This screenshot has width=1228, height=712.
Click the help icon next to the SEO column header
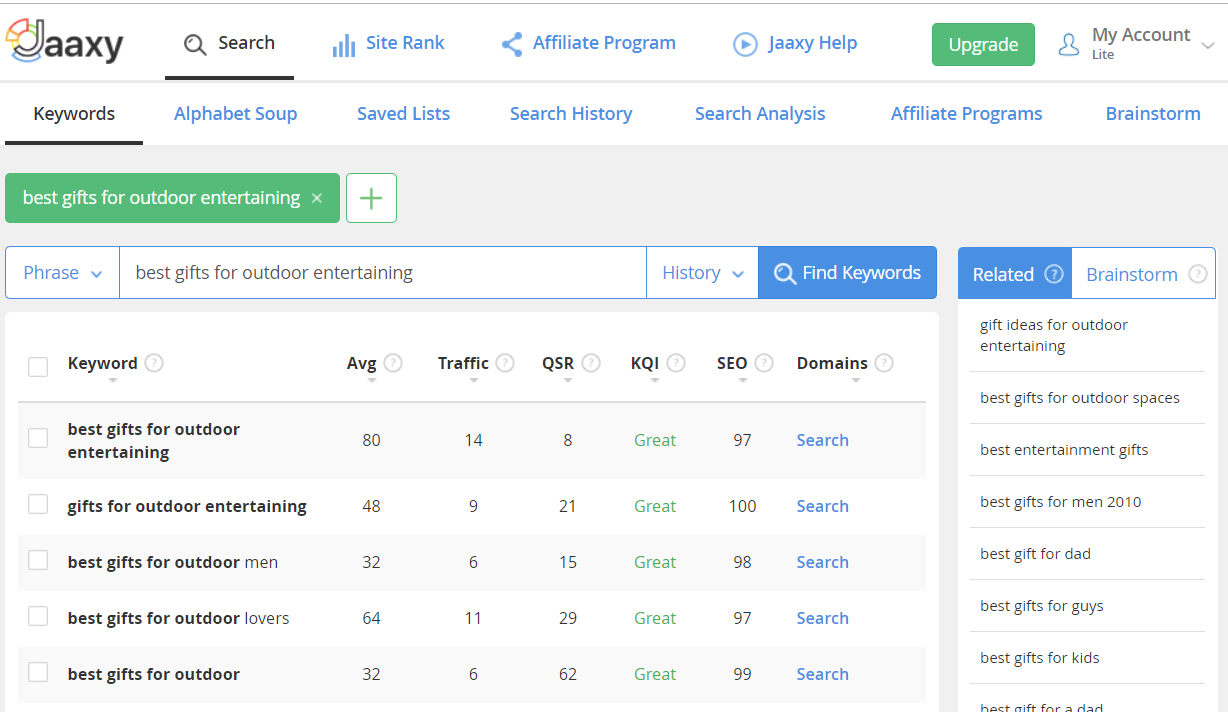764,363
